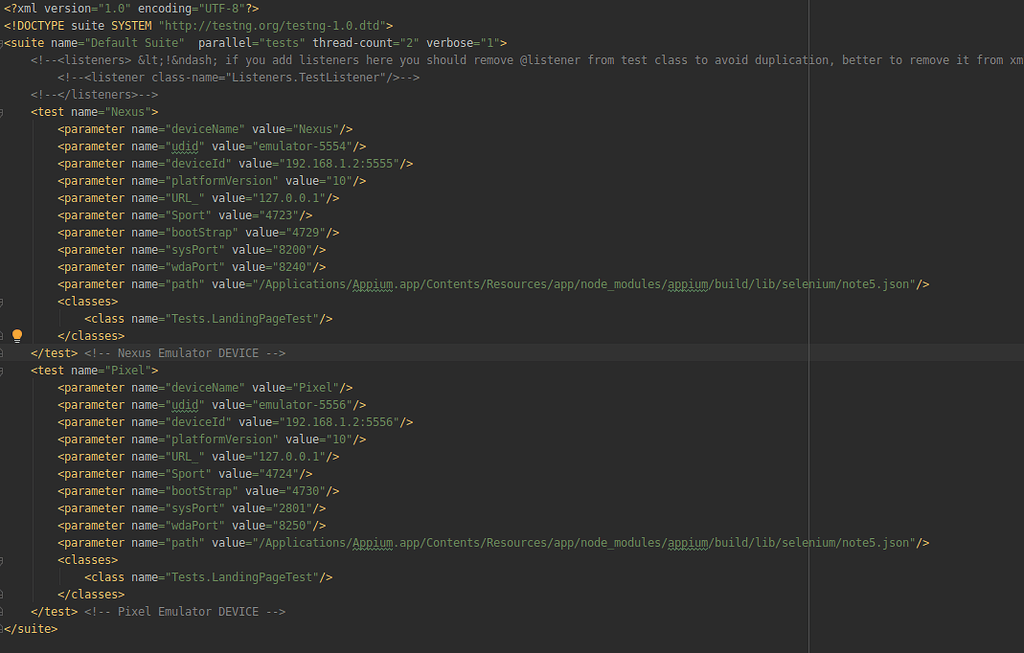Collapse the suite element fold marker
1024x653 pixels.
coord(3,43)
